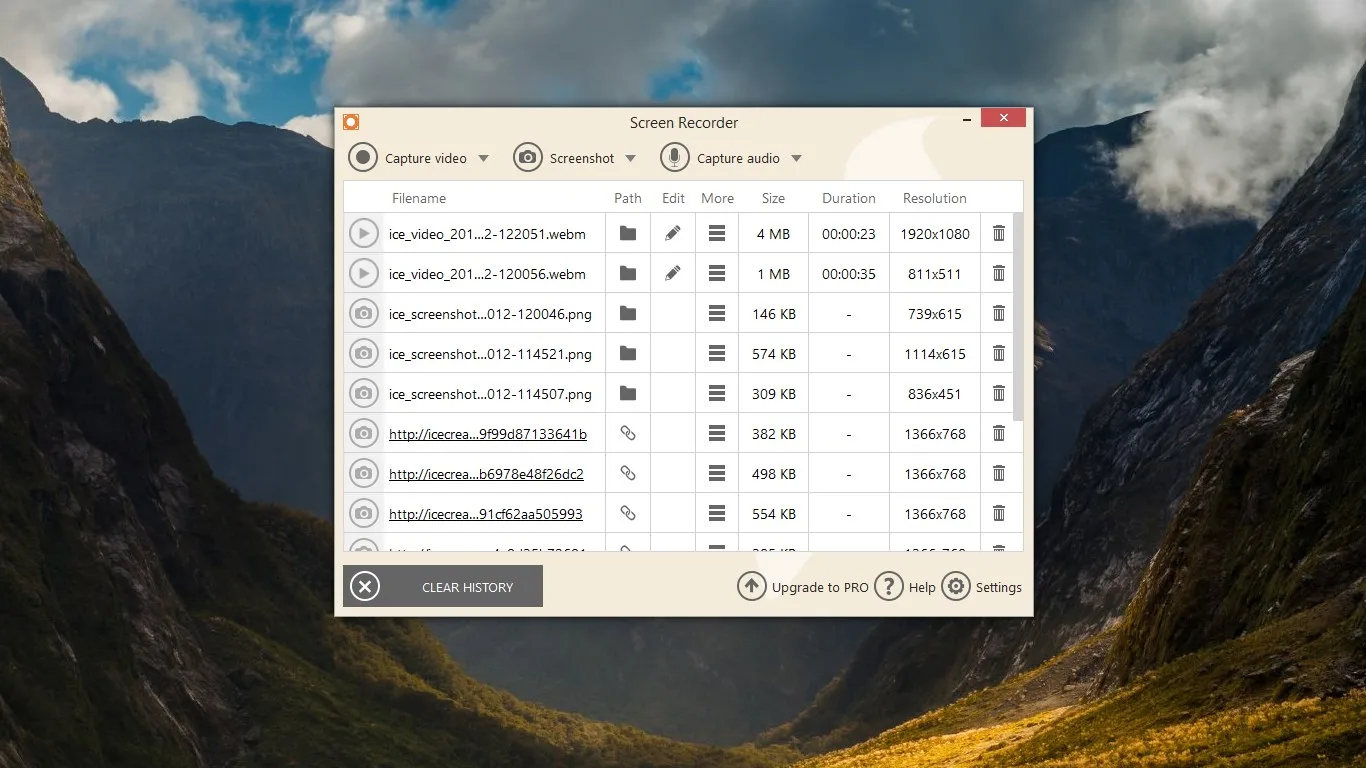Click the Size column header

tap(774, 198)
